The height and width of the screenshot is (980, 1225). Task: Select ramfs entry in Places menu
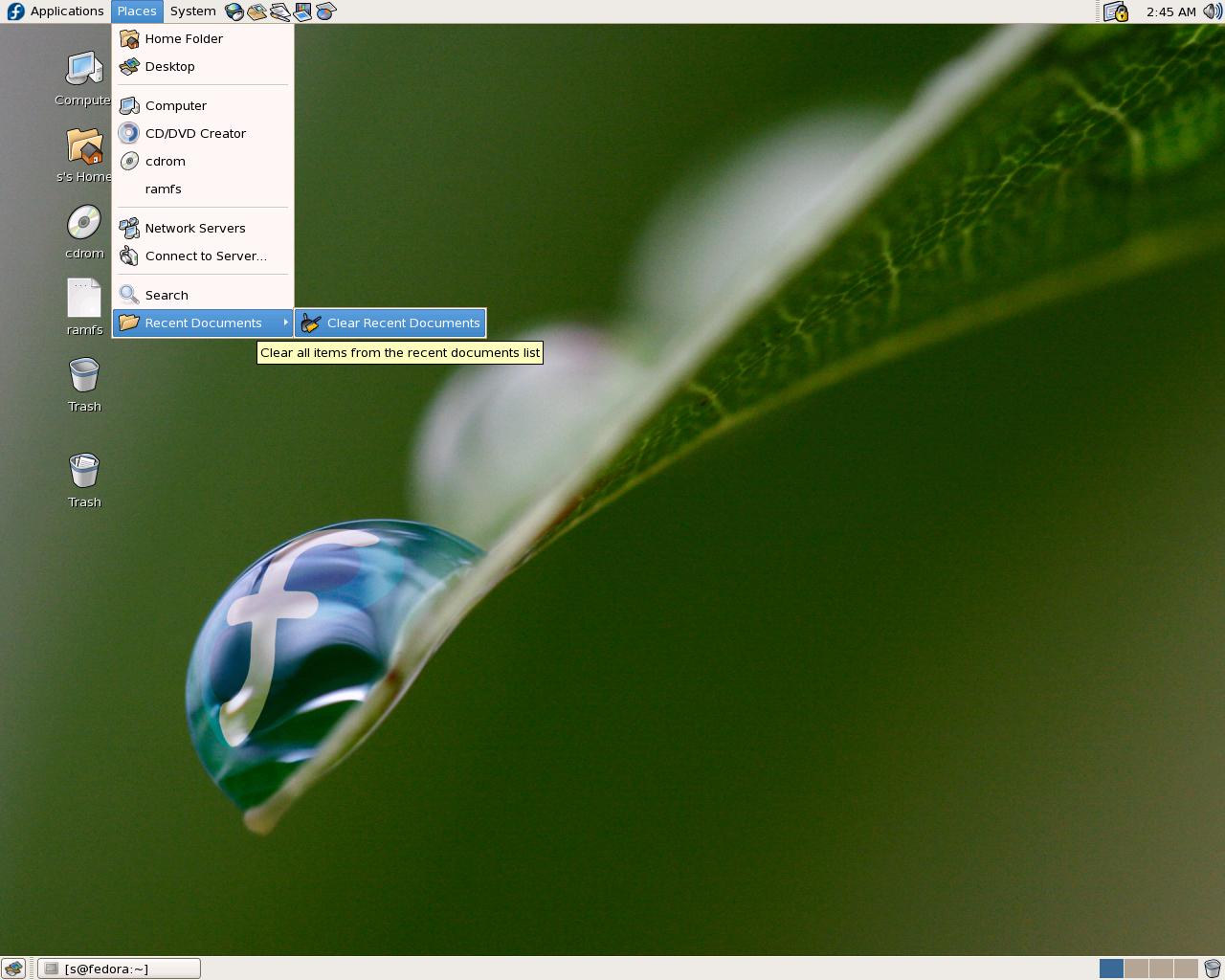tap(203, 189)
